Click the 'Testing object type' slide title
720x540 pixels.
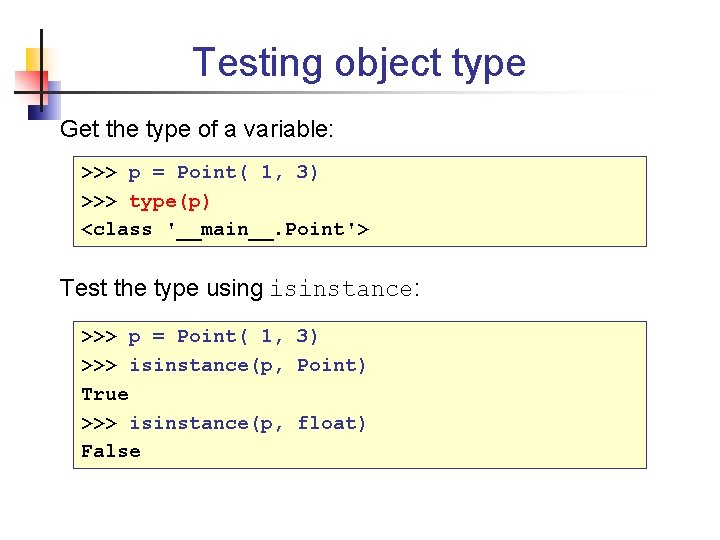pyautogui.click(x=359, y=62)
